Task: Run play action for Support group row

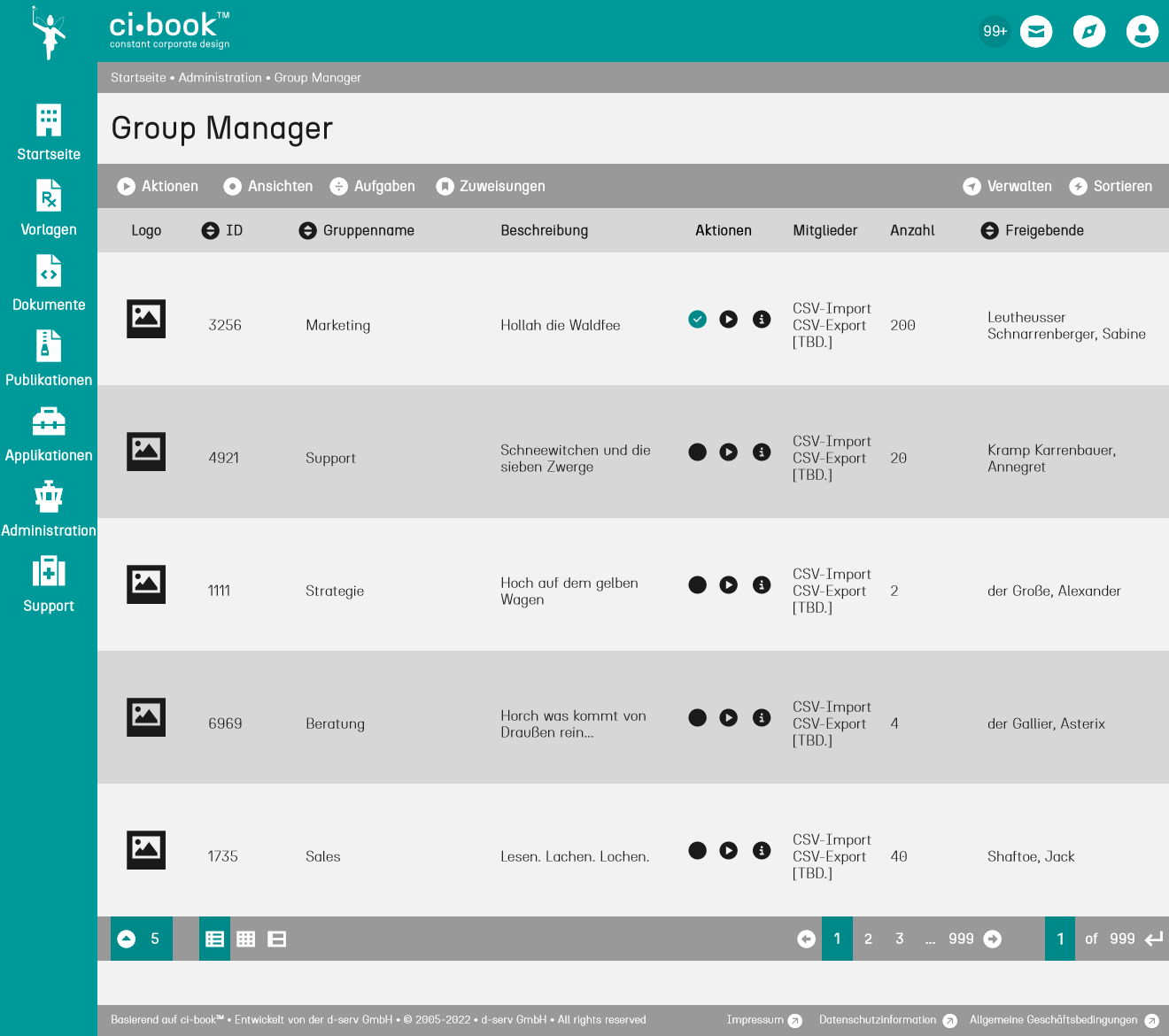Action: [x=729, y=452]
